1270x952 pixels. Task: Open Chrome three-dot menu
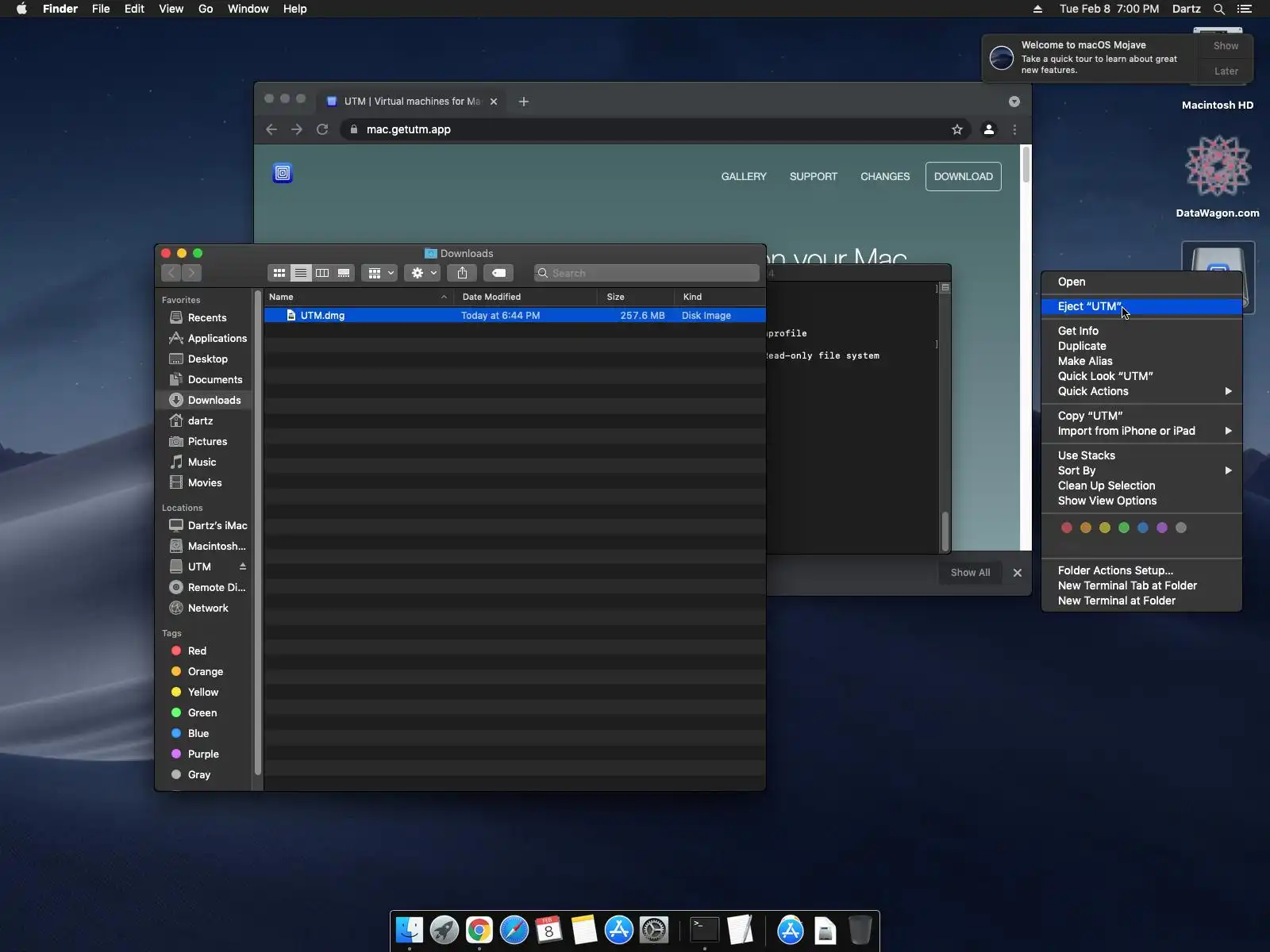tap(1014, 129)
